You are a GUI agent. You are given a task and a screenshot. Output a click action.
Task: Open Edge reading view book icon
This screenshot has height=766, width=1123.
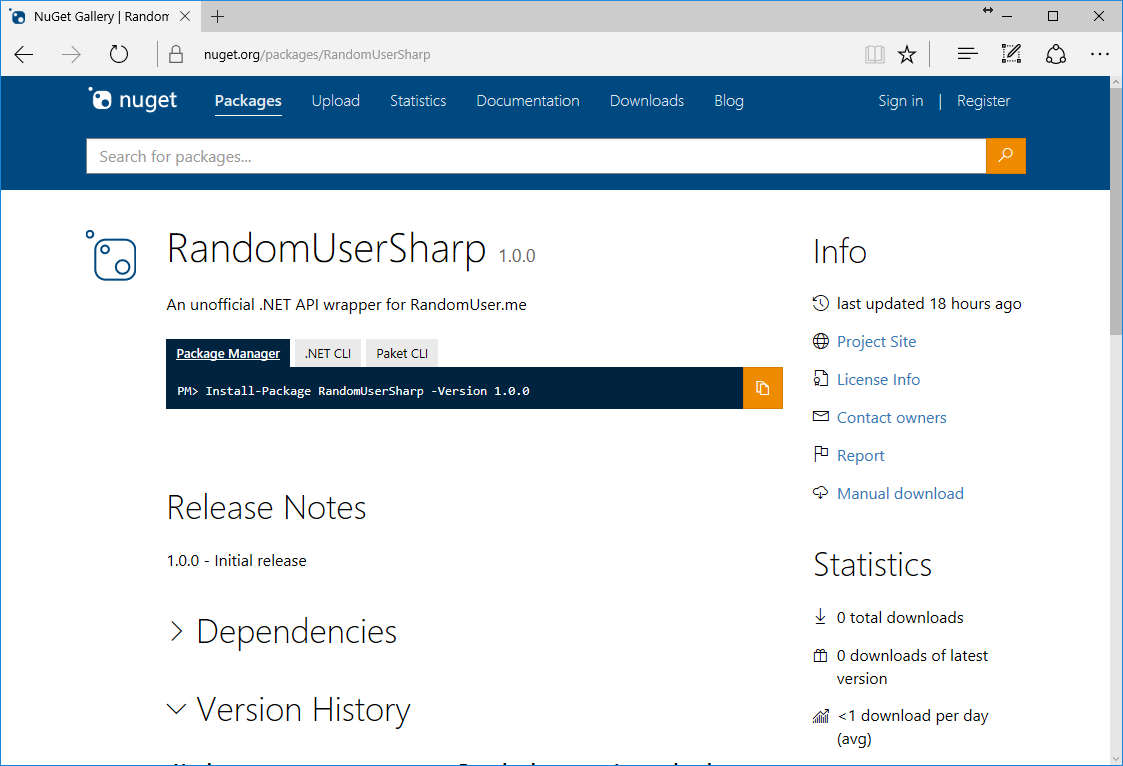875,55
